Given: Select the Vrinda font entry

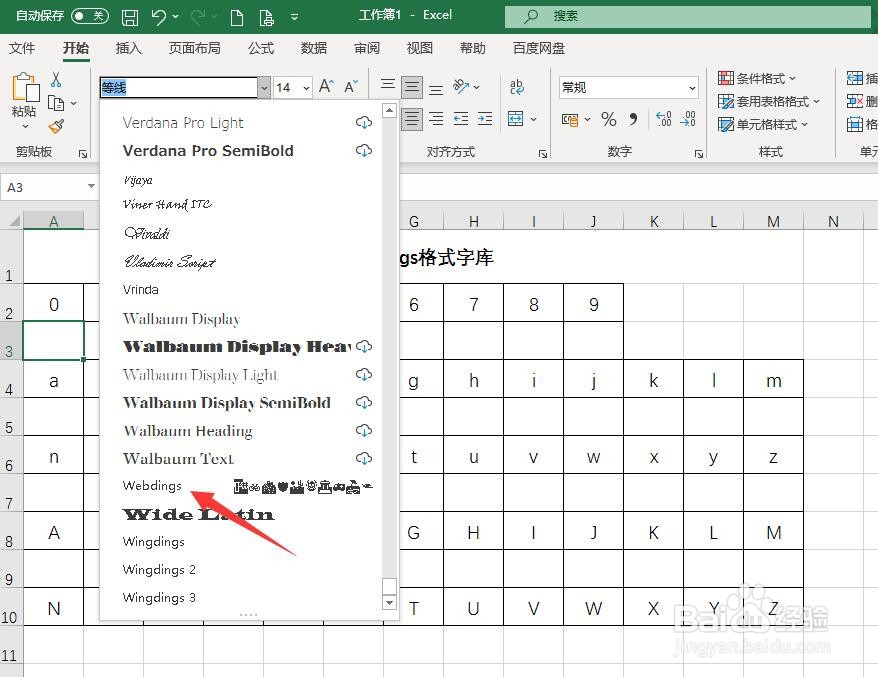Looking at the screenshot, I should (x=140, y=290).
